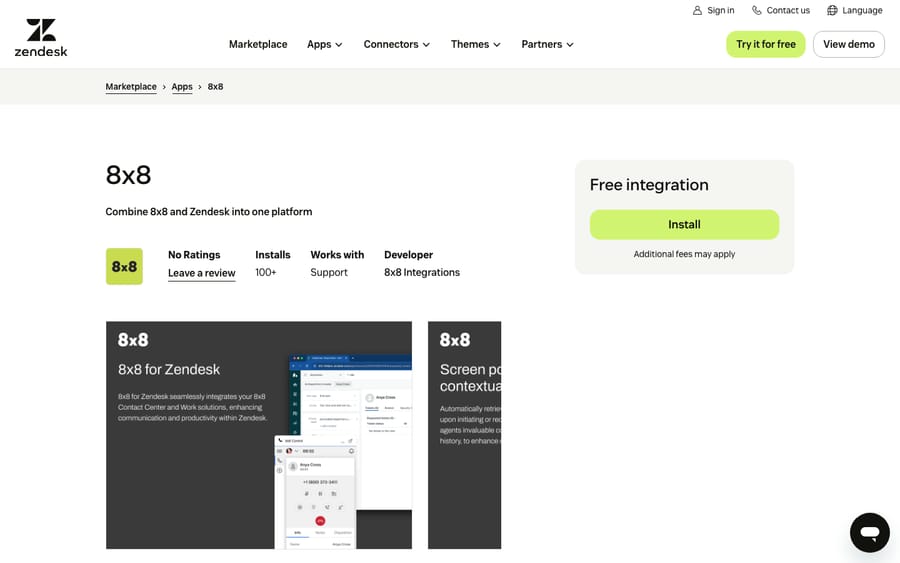Open the Apps menu label

tap(319, 44)
